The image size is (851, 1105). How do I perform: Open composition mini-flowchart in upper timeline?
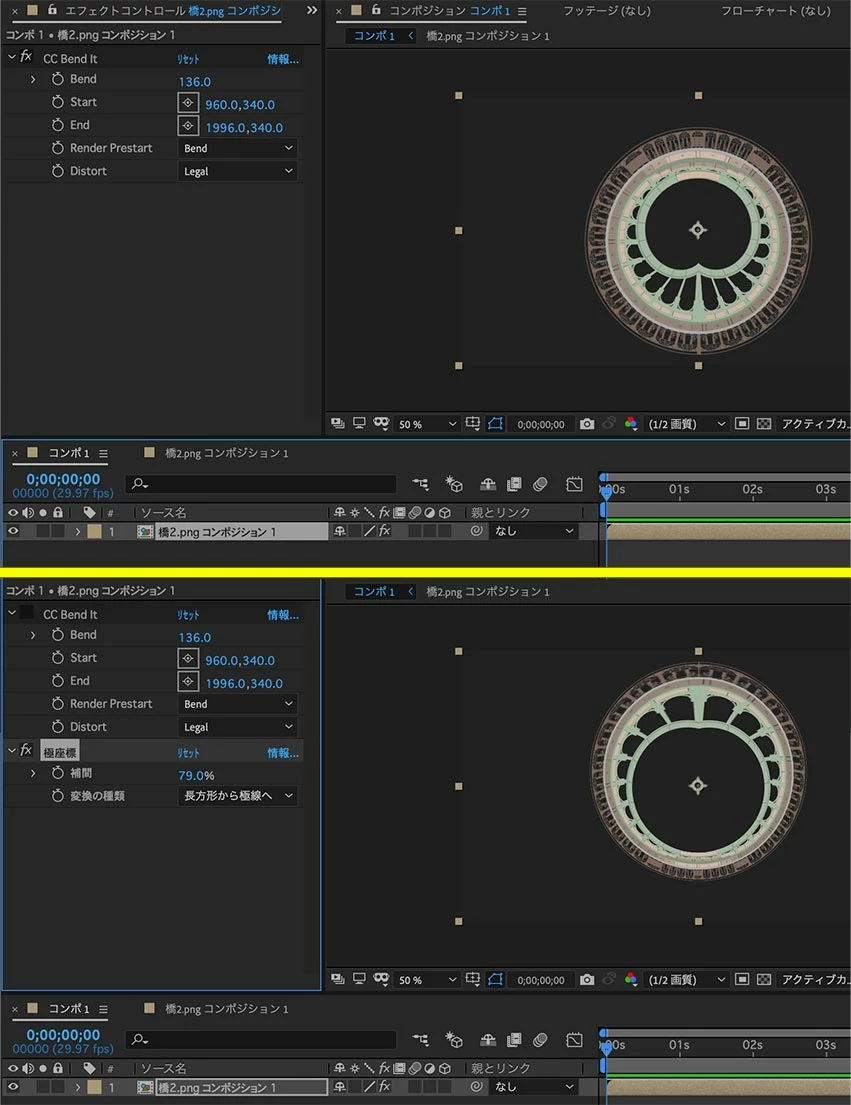tap(421, 484)
